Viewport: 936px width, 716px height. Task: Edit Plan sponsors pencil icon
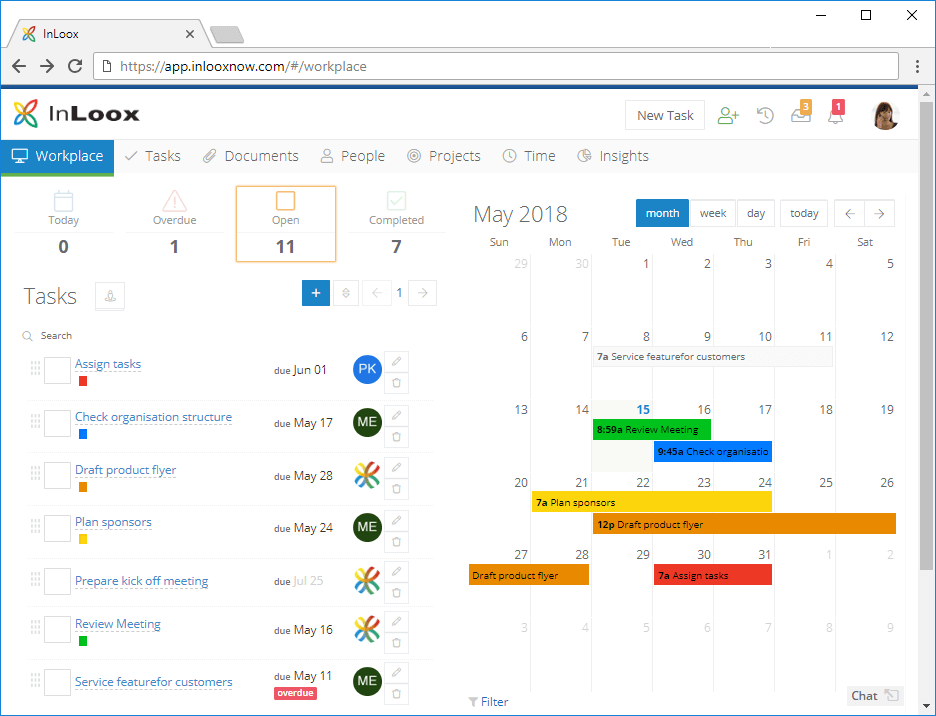396,520
